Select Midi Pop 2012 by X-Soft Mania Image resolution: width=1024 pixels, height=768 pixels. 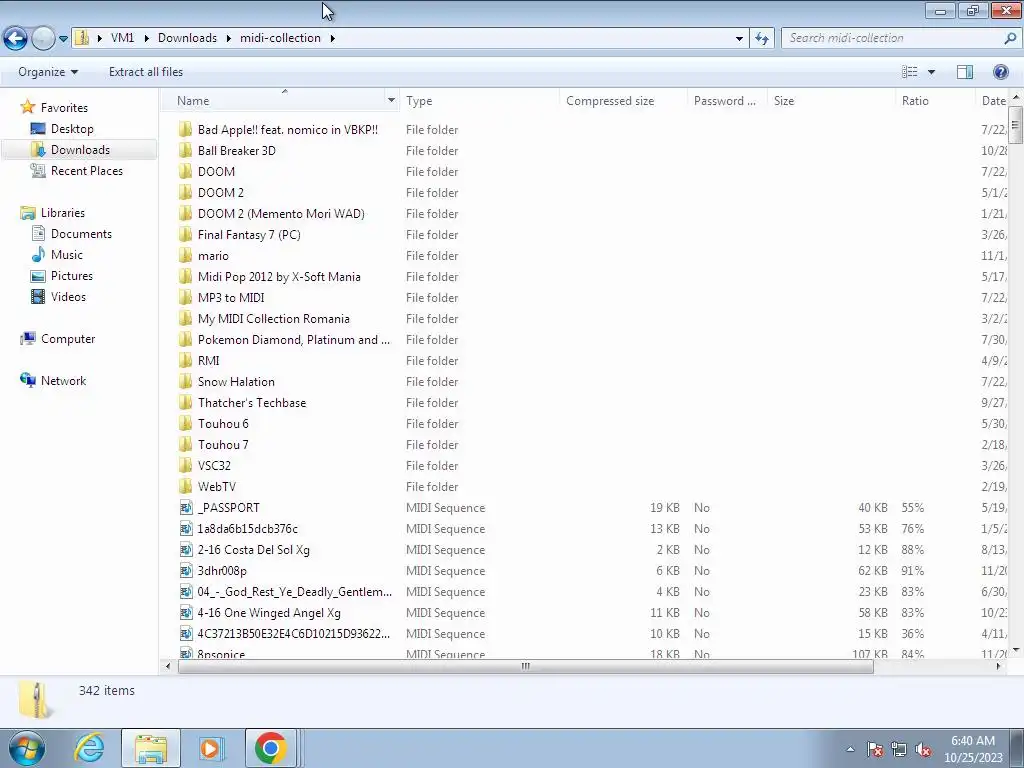pos(279,277)
